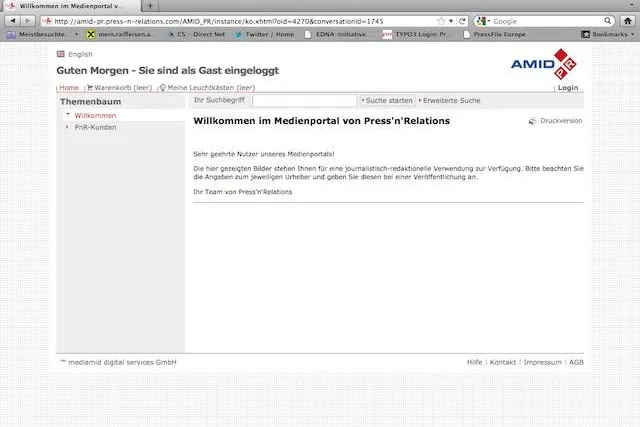Image resolution: width=640 pixels, height=427 pixels.
Task: Switch language to English
Action: [80, 54]
